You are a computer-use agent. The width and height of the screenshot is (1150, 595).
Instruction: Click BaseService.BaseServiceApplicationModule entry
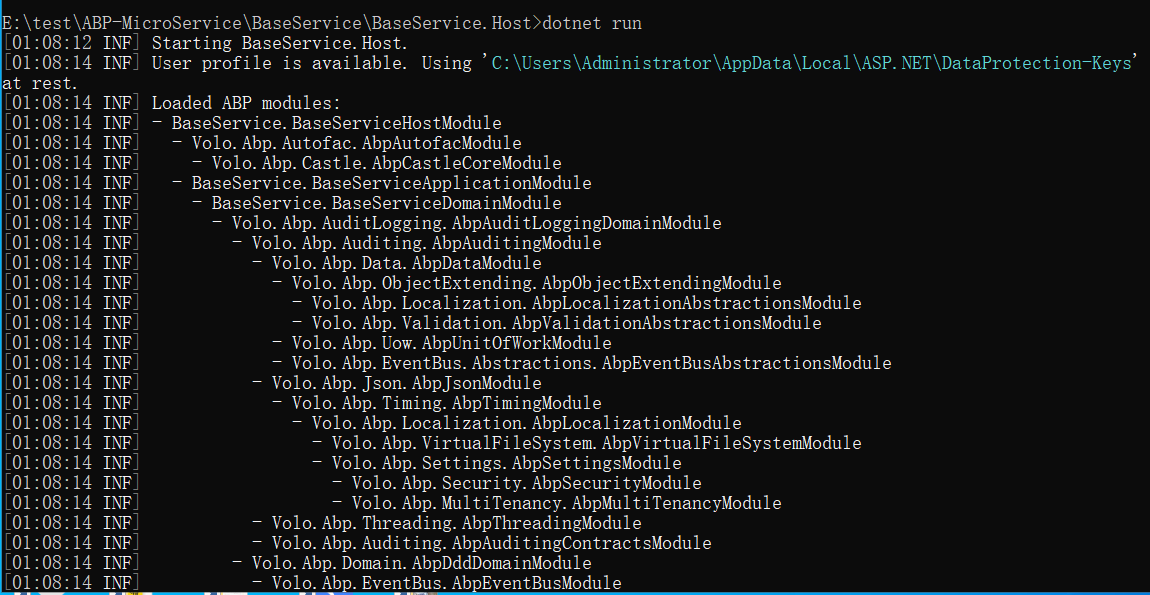[392, 183]
